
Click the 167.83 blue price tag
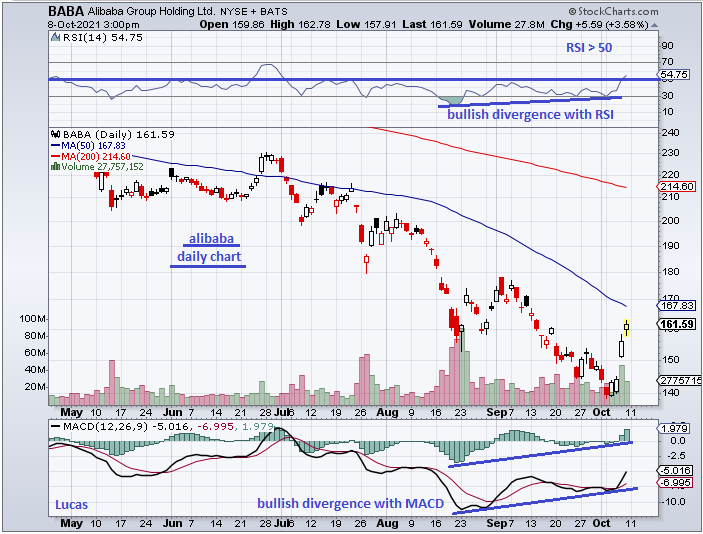click(676, 305)
